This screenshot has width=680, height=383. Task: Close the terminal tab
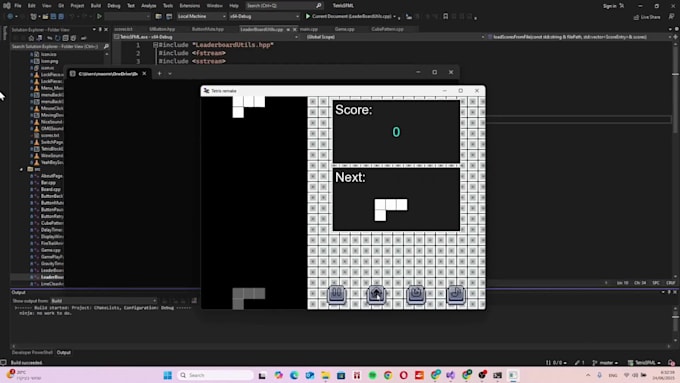coord(144,73)
